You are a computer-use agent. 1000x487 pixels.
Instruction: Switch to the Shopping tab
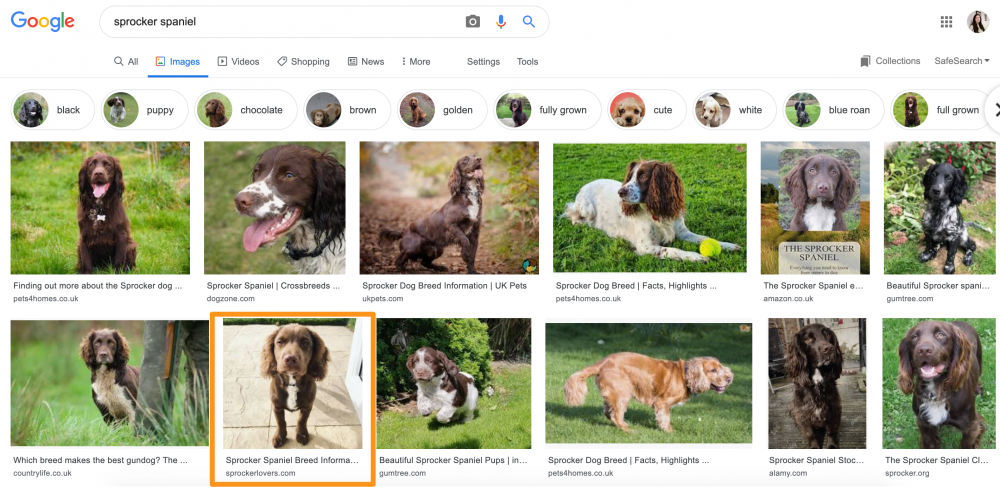(303, 61)
